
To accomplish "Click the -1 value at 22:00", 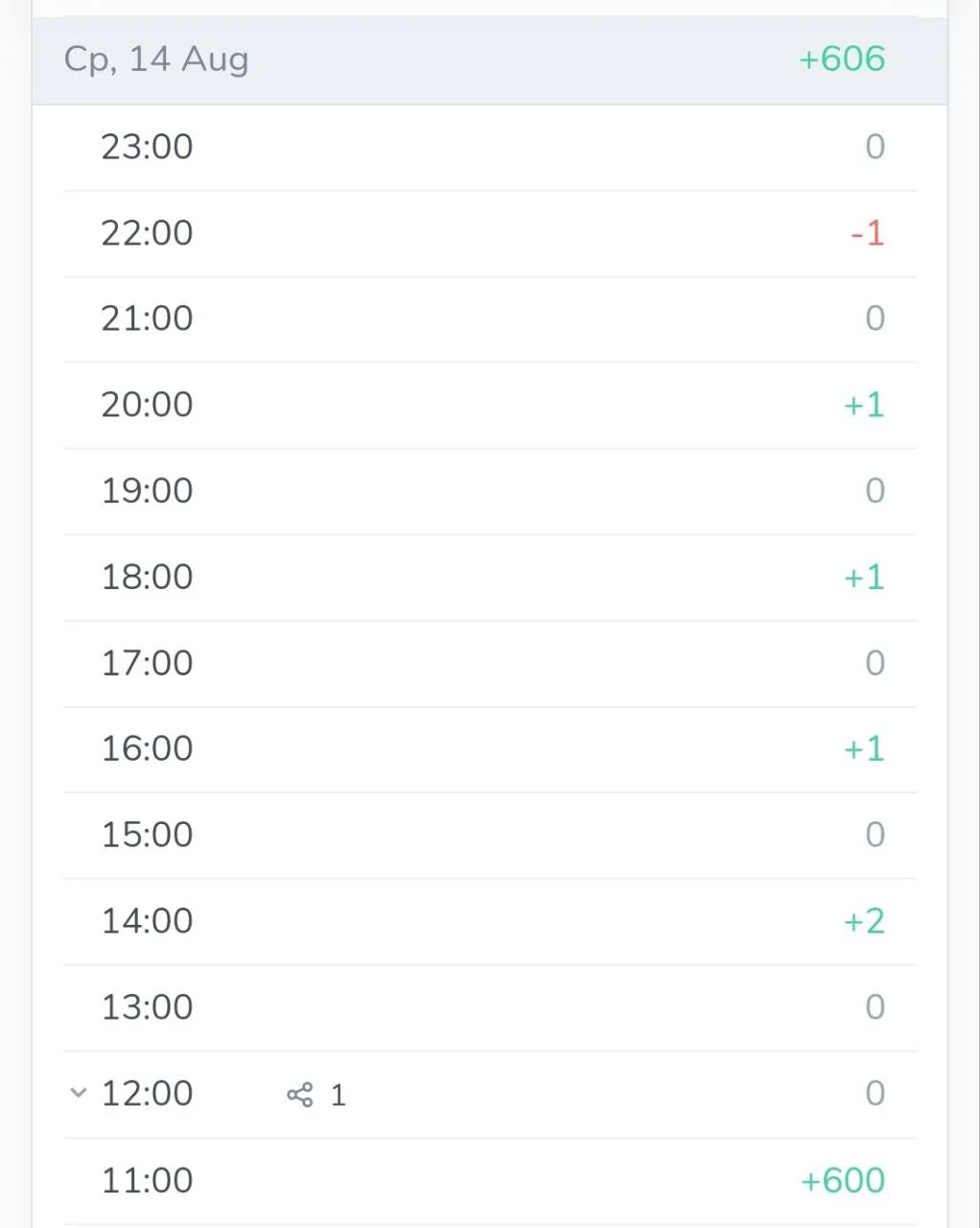I will 867,233.
